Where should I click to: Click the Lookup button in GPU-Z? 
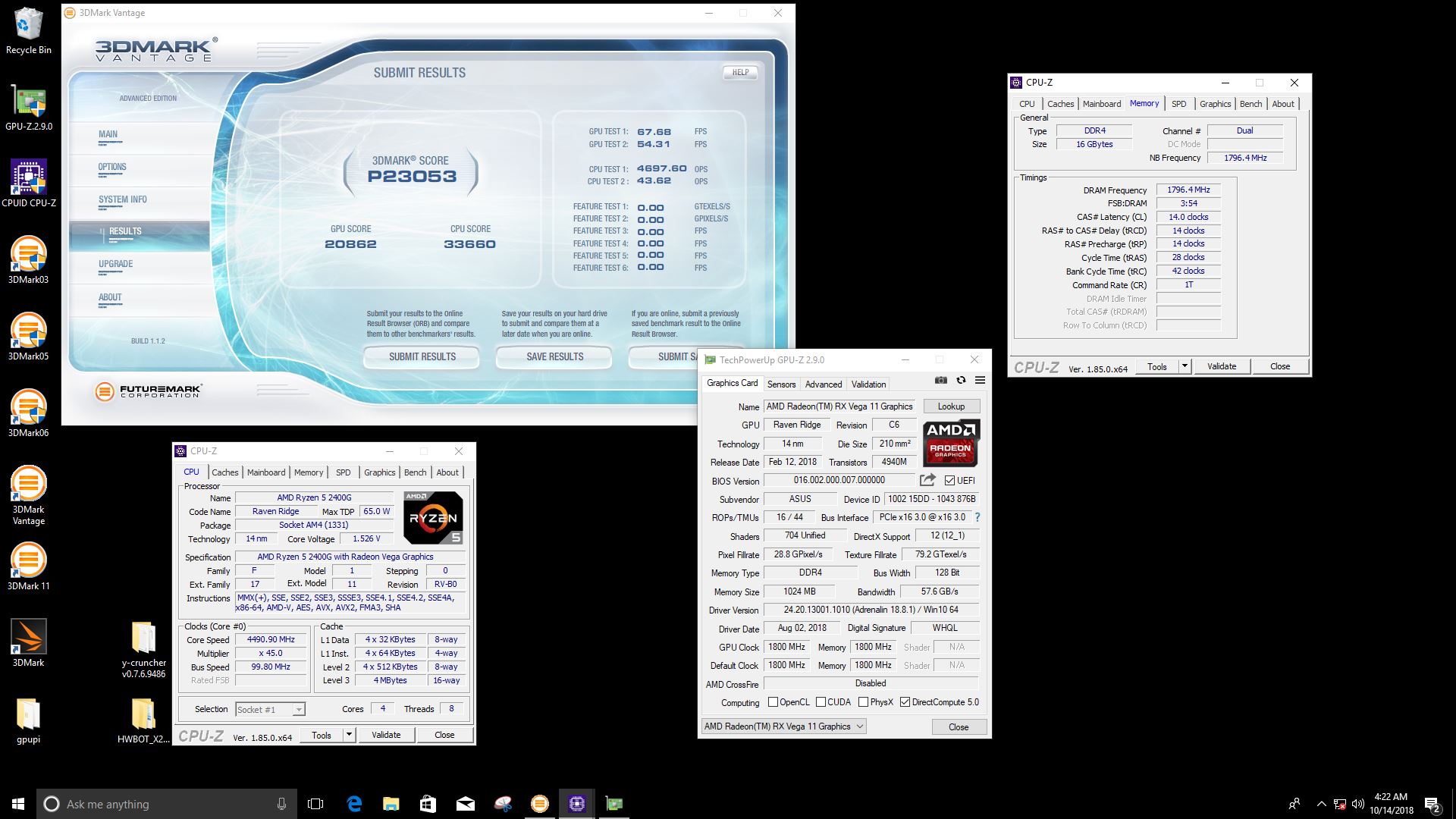951,406
